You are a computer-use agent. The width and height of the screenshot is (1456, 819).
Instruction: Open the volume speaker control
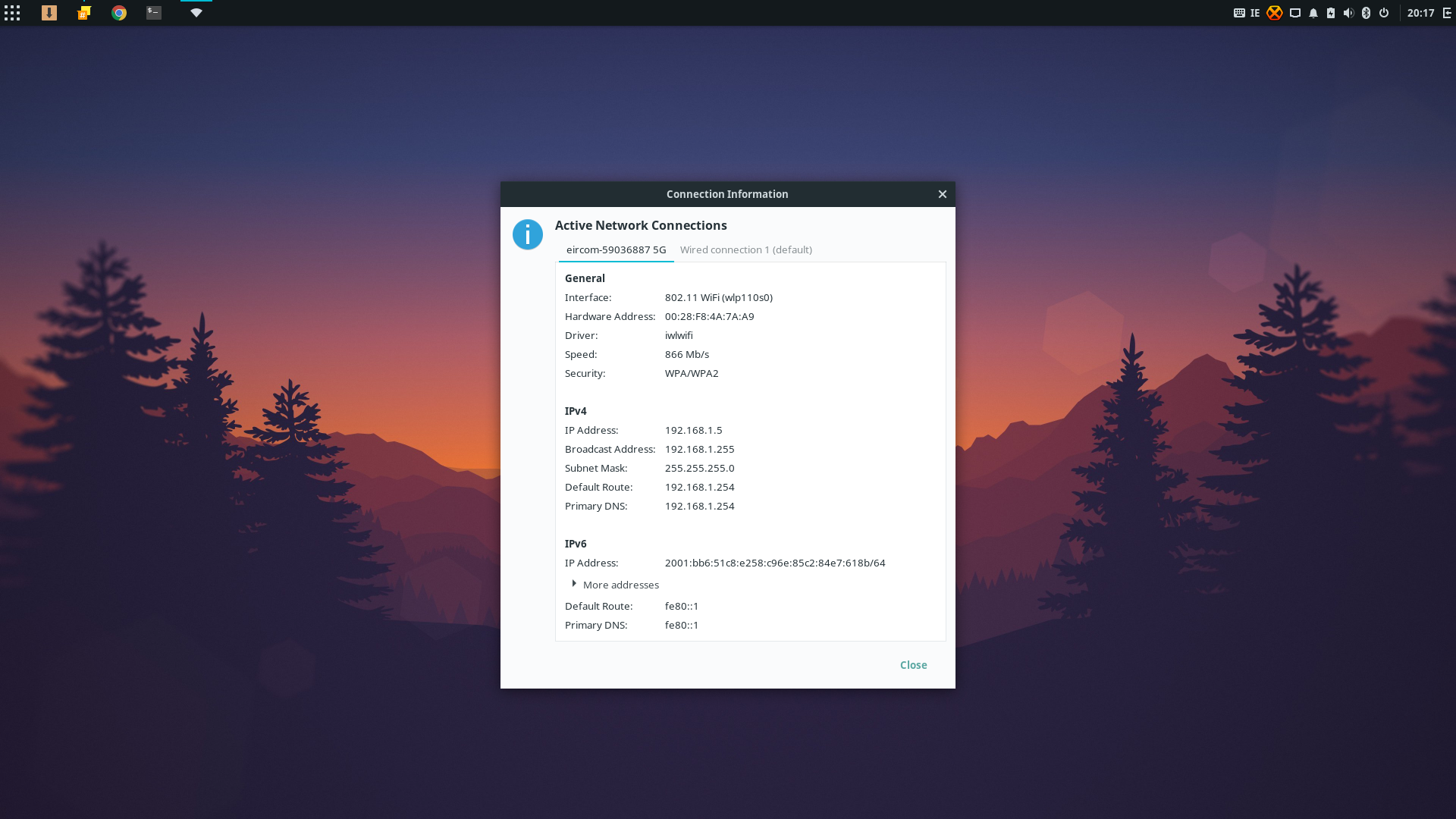(1348, 13)
